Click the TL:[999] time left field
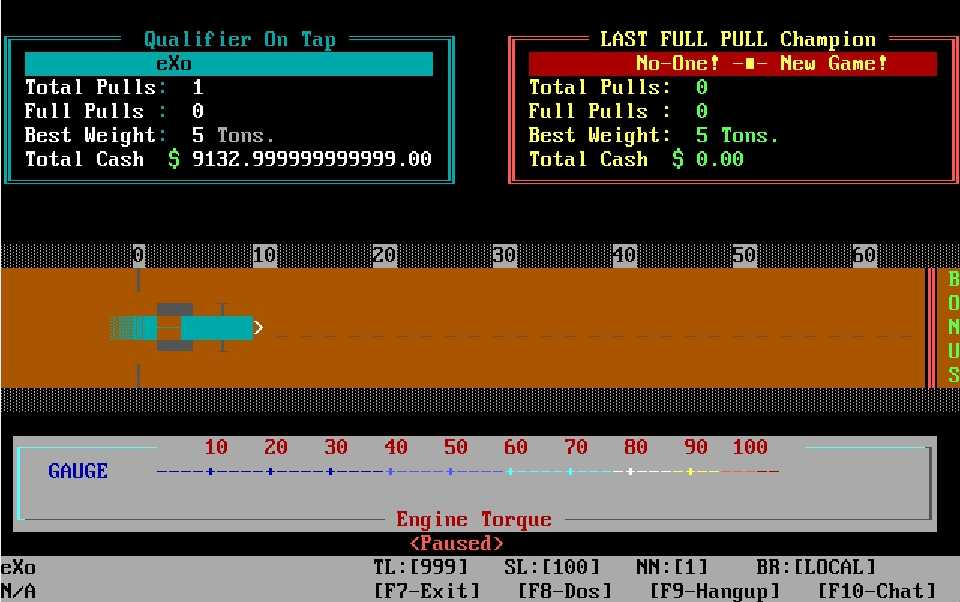The width and height of the screenshot is (960, 602). 420,567
